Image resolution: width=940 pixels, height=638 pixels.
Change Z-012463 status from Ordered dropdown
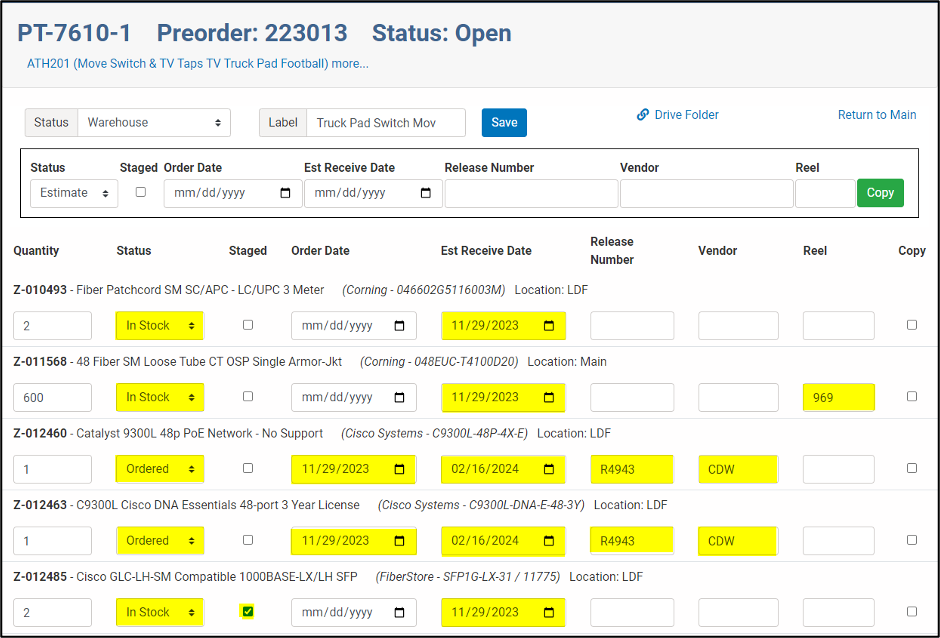tap(159, 541)
